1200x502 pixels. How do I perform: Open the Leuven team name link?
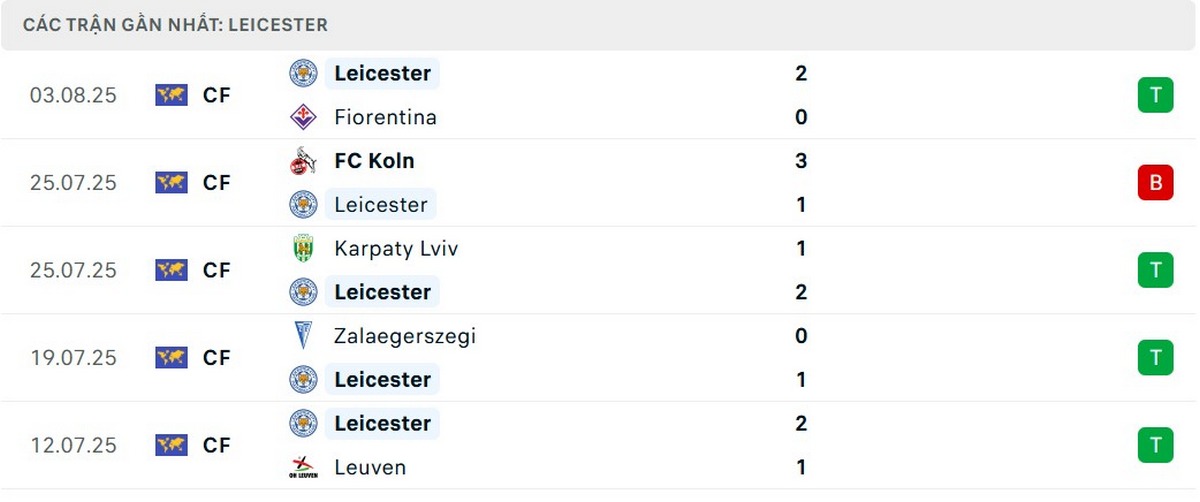pos(370,467)
